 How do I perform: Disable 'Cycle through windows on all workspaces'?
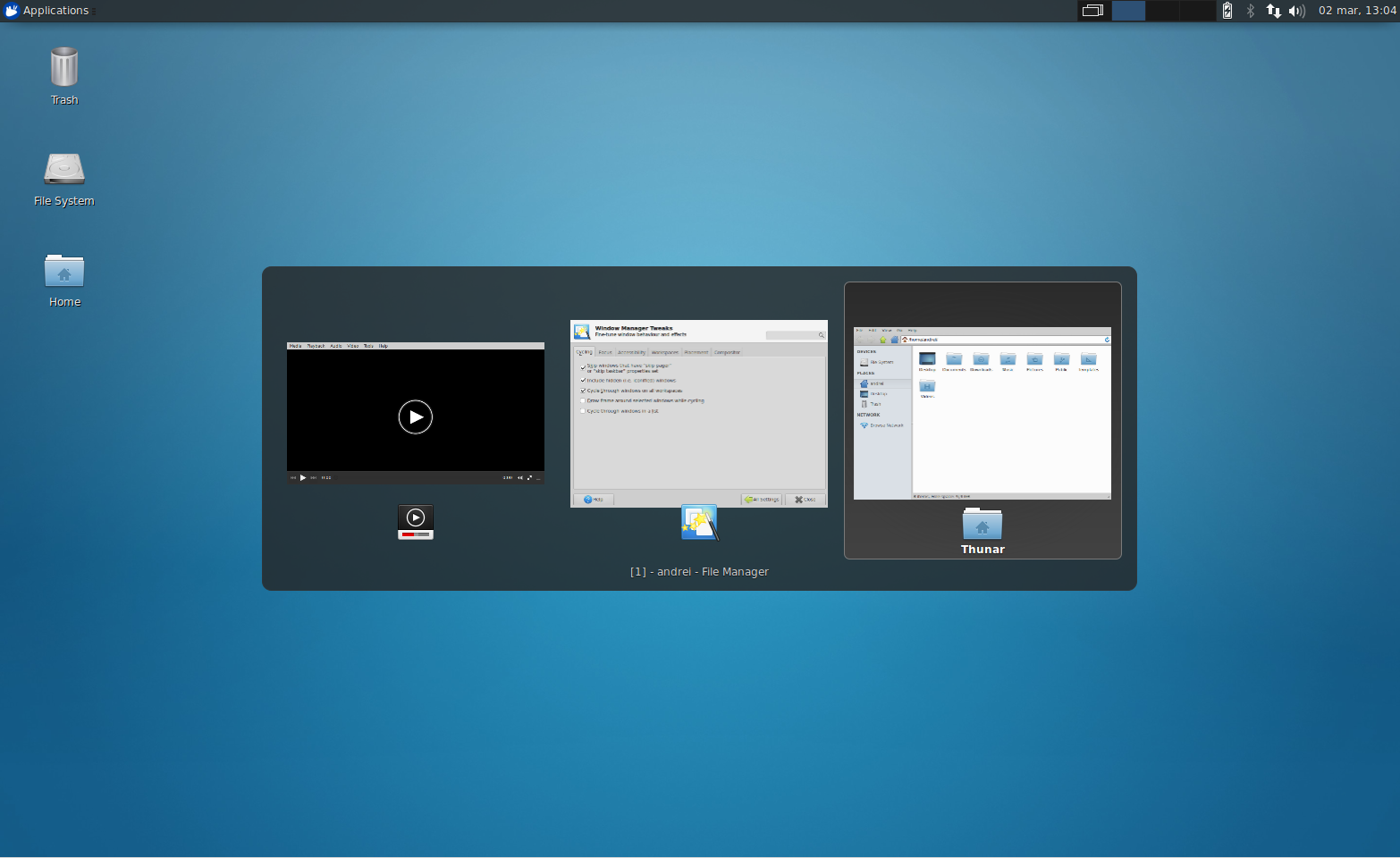pyautogui.click(x=583, y=391)
